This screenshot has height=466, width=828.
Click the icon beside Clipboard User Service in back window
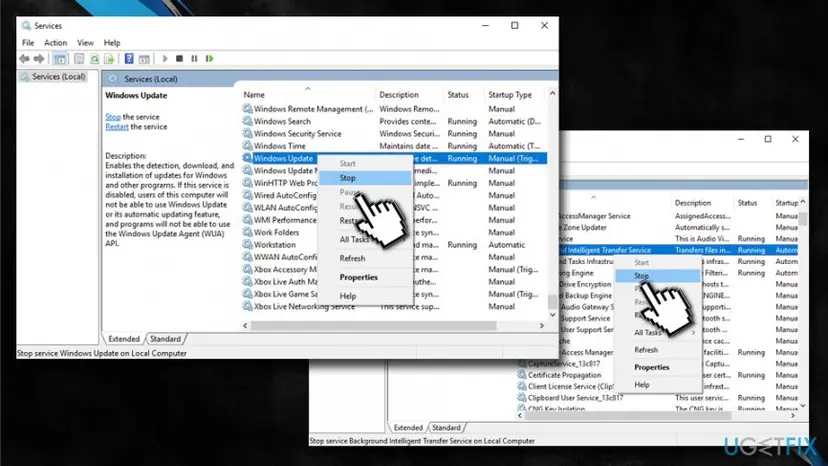(522, 397)
